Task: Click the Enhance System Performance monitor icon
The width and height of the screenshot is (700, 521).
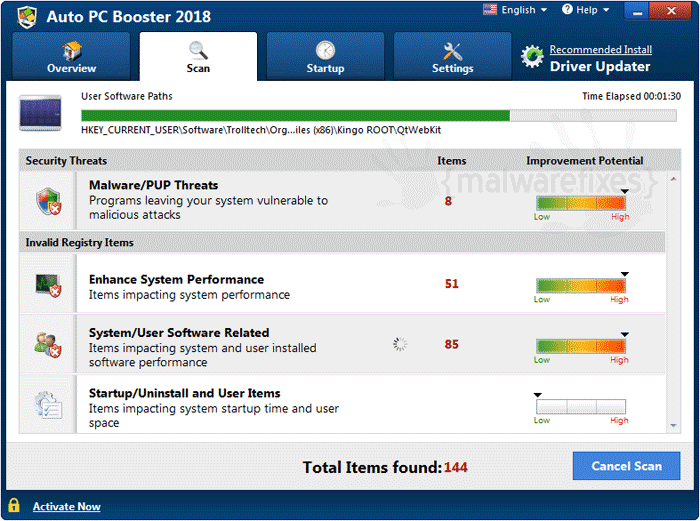Action: 48,285
